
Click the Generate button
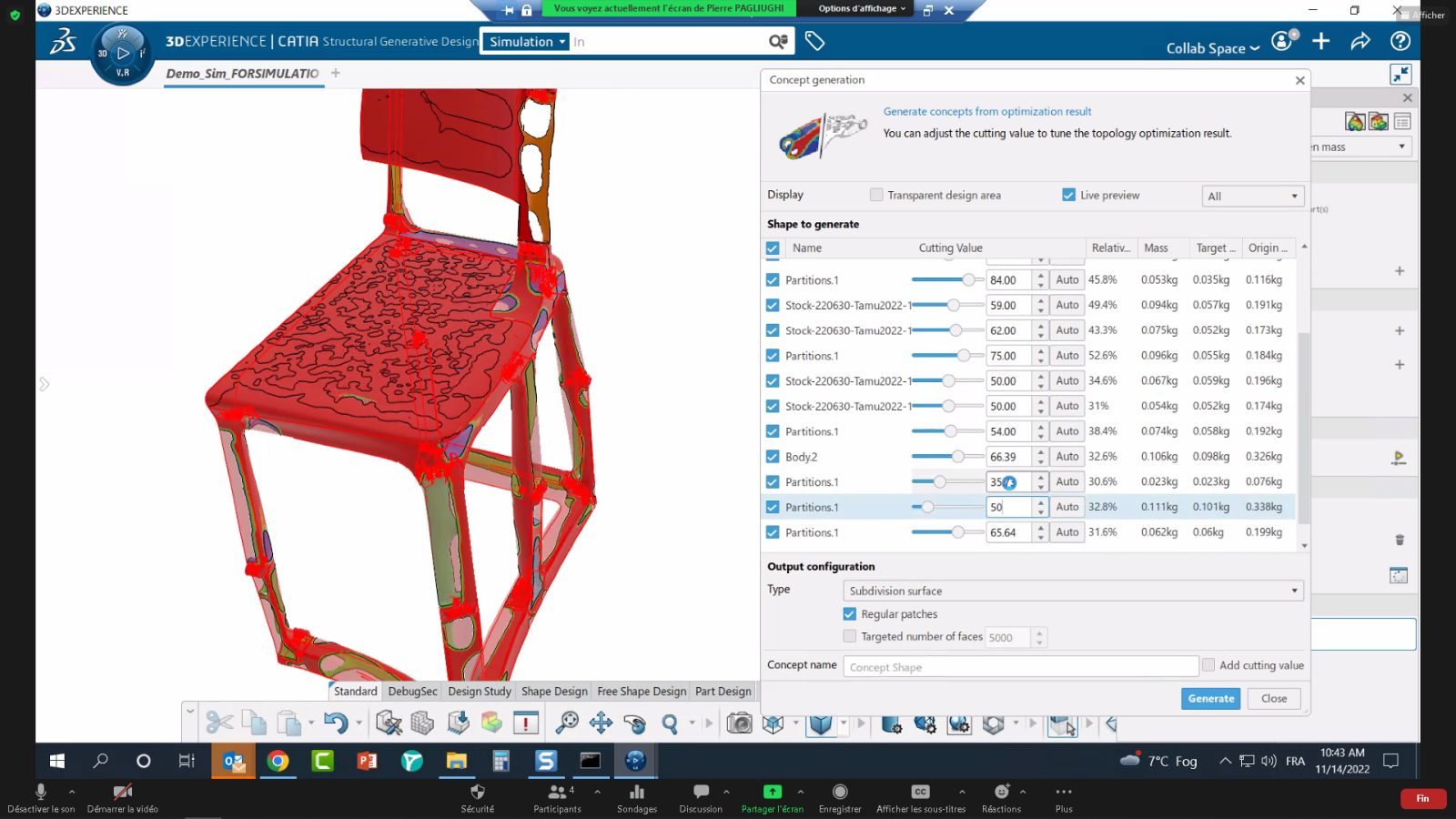(1211, 699)
